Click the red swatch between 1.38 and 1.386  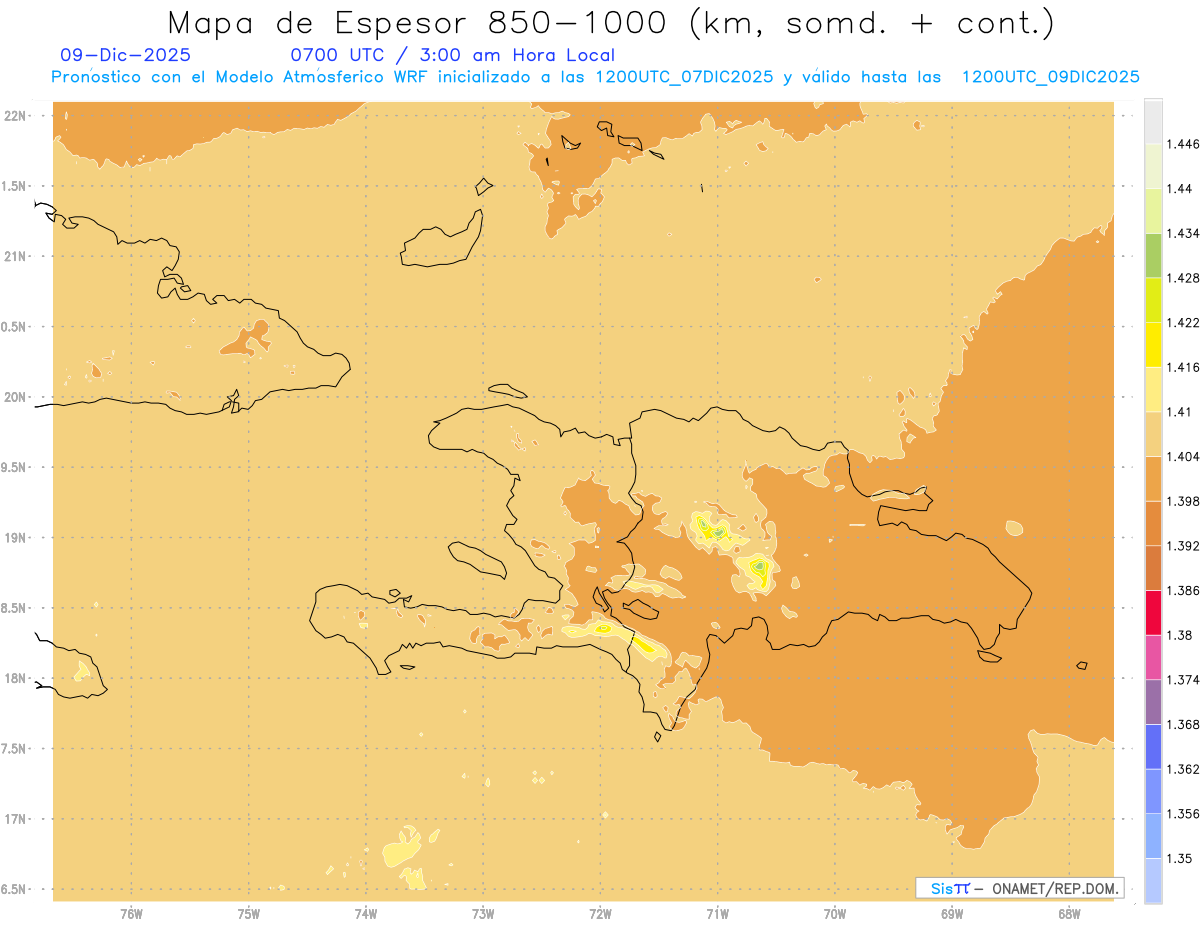(x=1153, y=613)
